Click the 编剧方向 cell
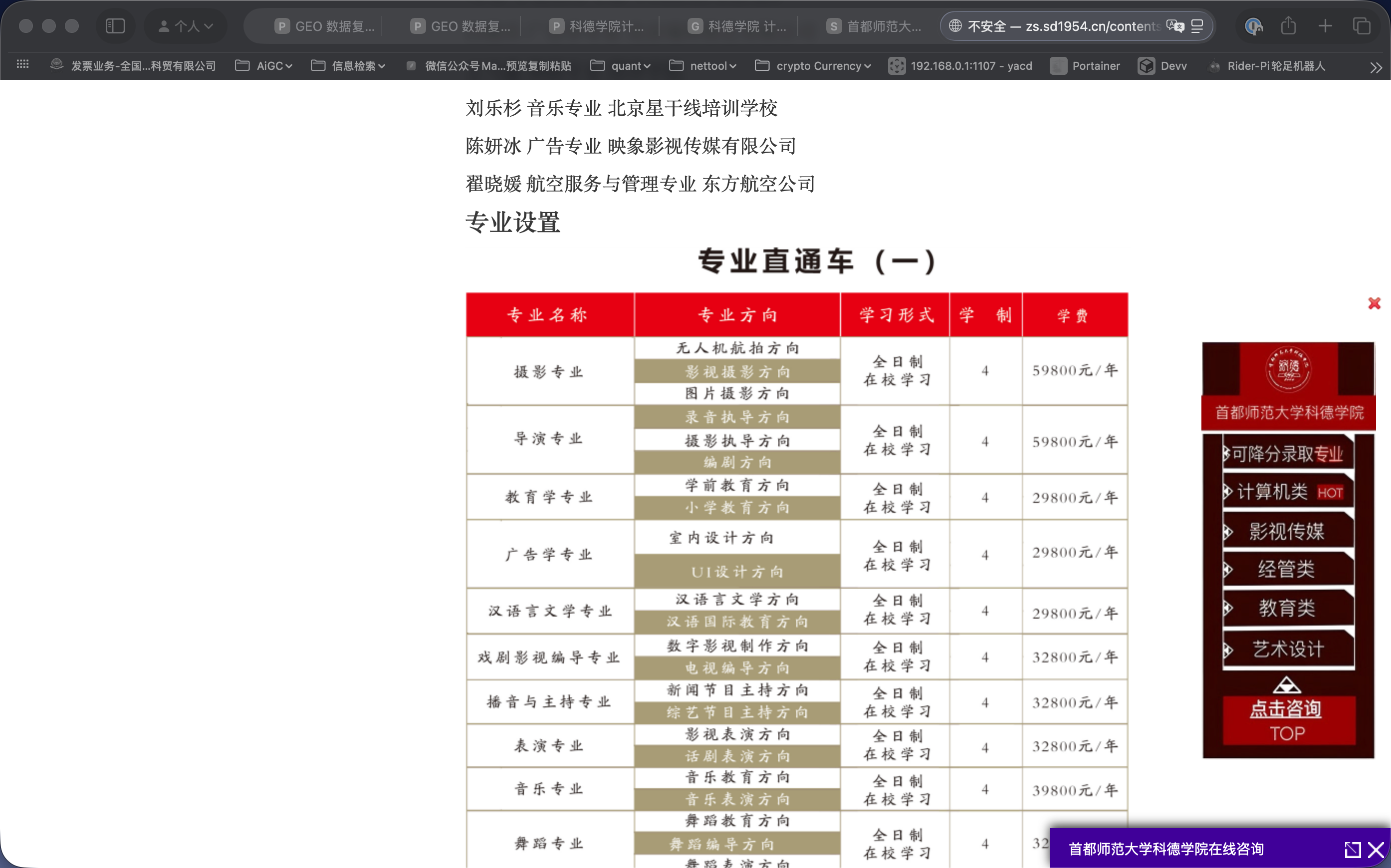This screenshot has height=868, width=1391. coord(737,462)
